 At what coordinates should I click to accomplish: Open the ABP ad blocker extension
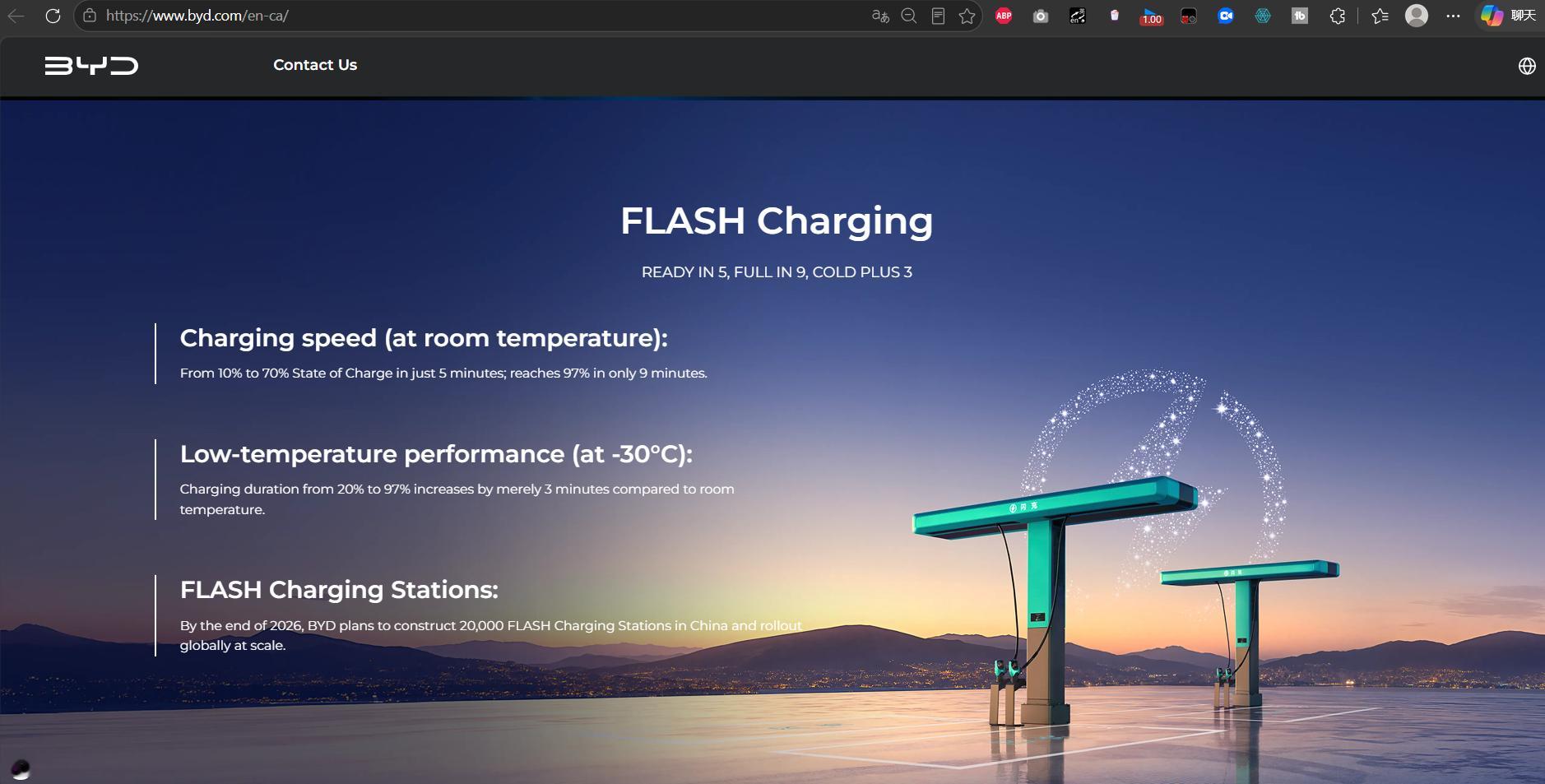[1004, 16]
